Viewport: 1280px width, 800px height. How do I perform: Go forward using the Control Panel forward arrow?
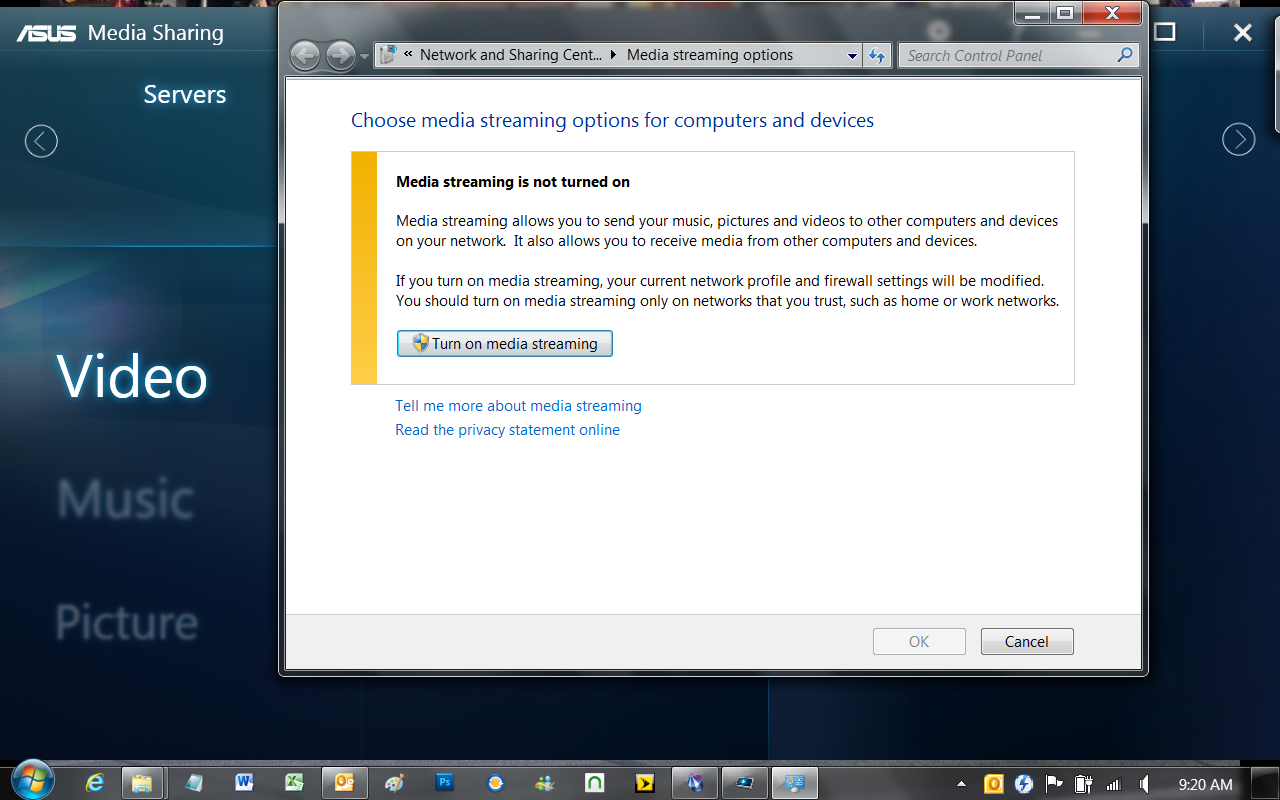(340, 56)
